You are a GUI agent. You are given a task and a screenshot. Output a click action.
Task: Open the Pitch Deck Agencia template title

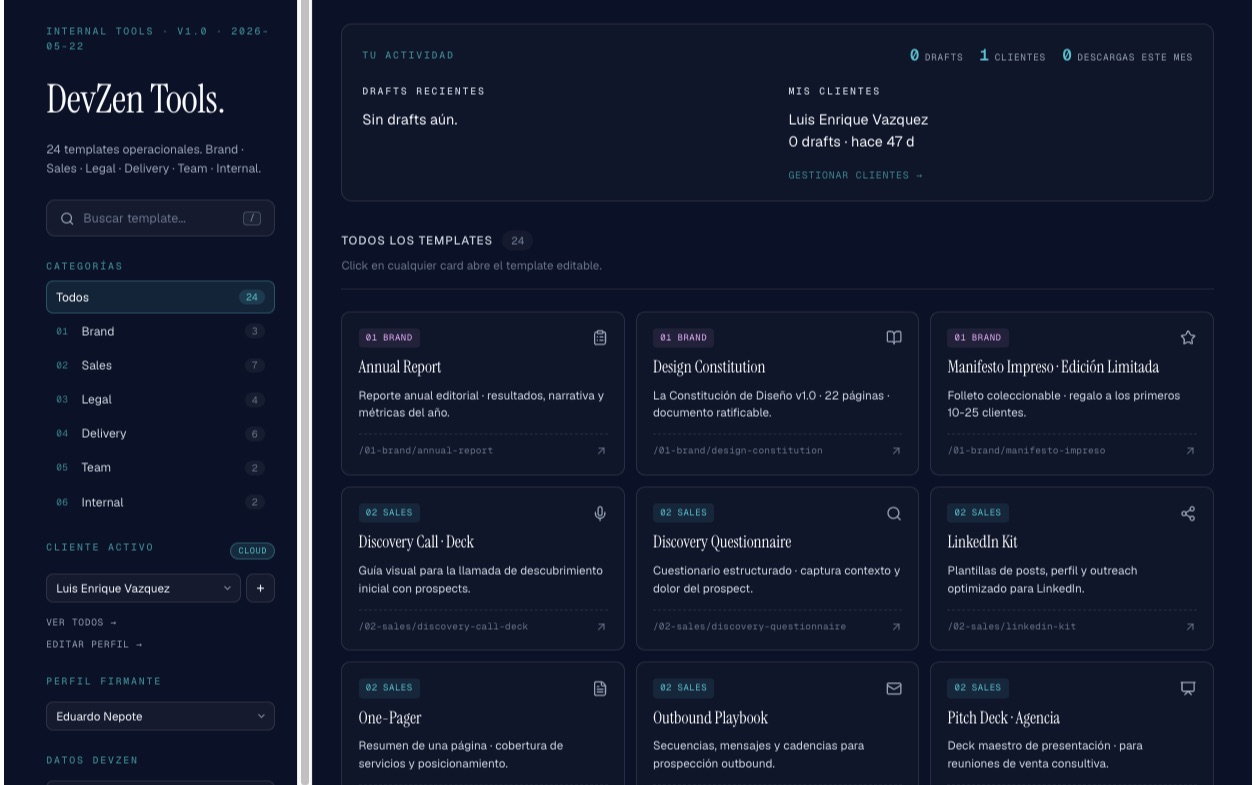click(1003, 718)
